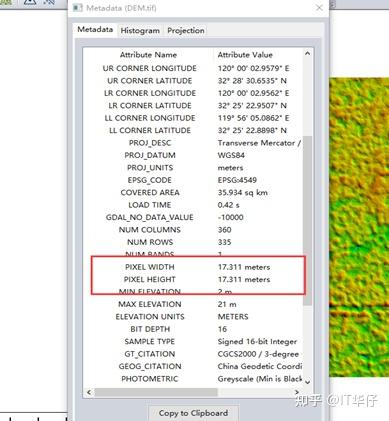Select the Metadata tab
Screen dimensions: 389x421
click(95, 29)
